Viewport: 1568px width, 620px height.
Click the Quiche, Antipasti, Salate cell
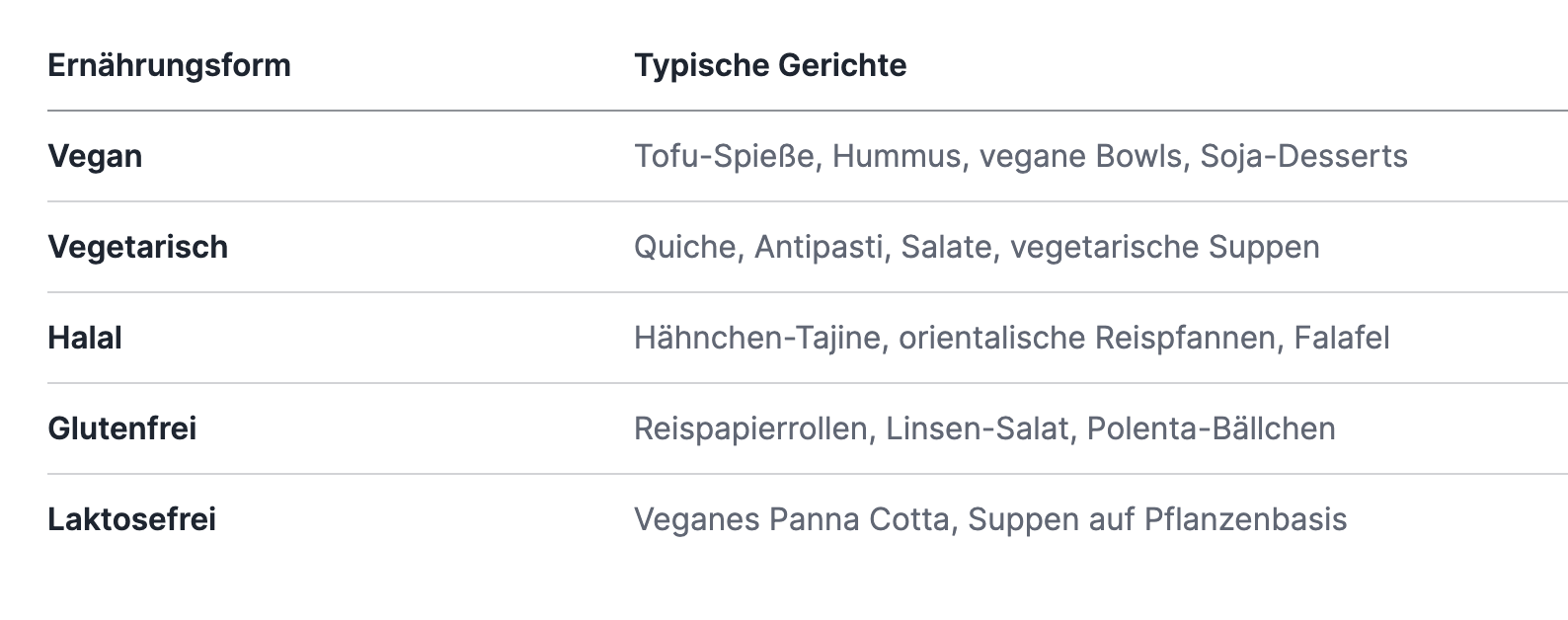pos(977,247)
